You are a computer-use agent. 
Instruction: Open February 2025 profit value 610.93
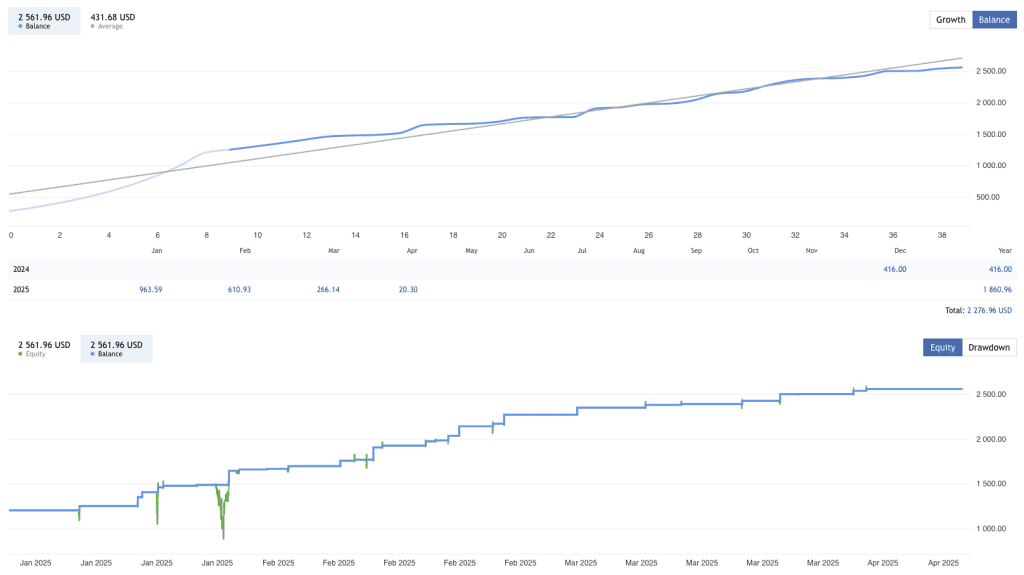tap(240, 289)
